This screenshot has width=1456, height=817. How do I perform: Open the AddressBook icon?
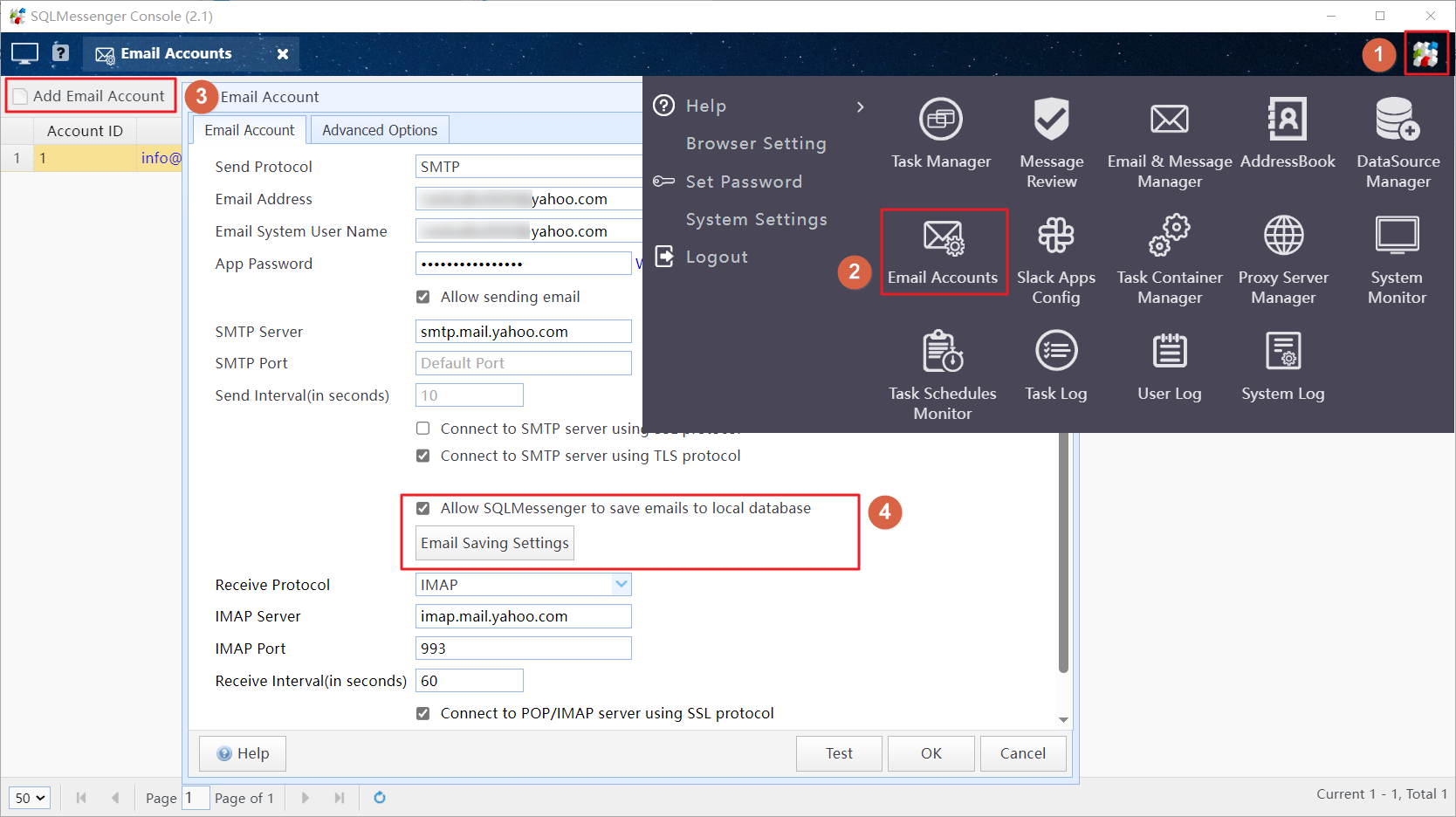(x=1288, y=134)
